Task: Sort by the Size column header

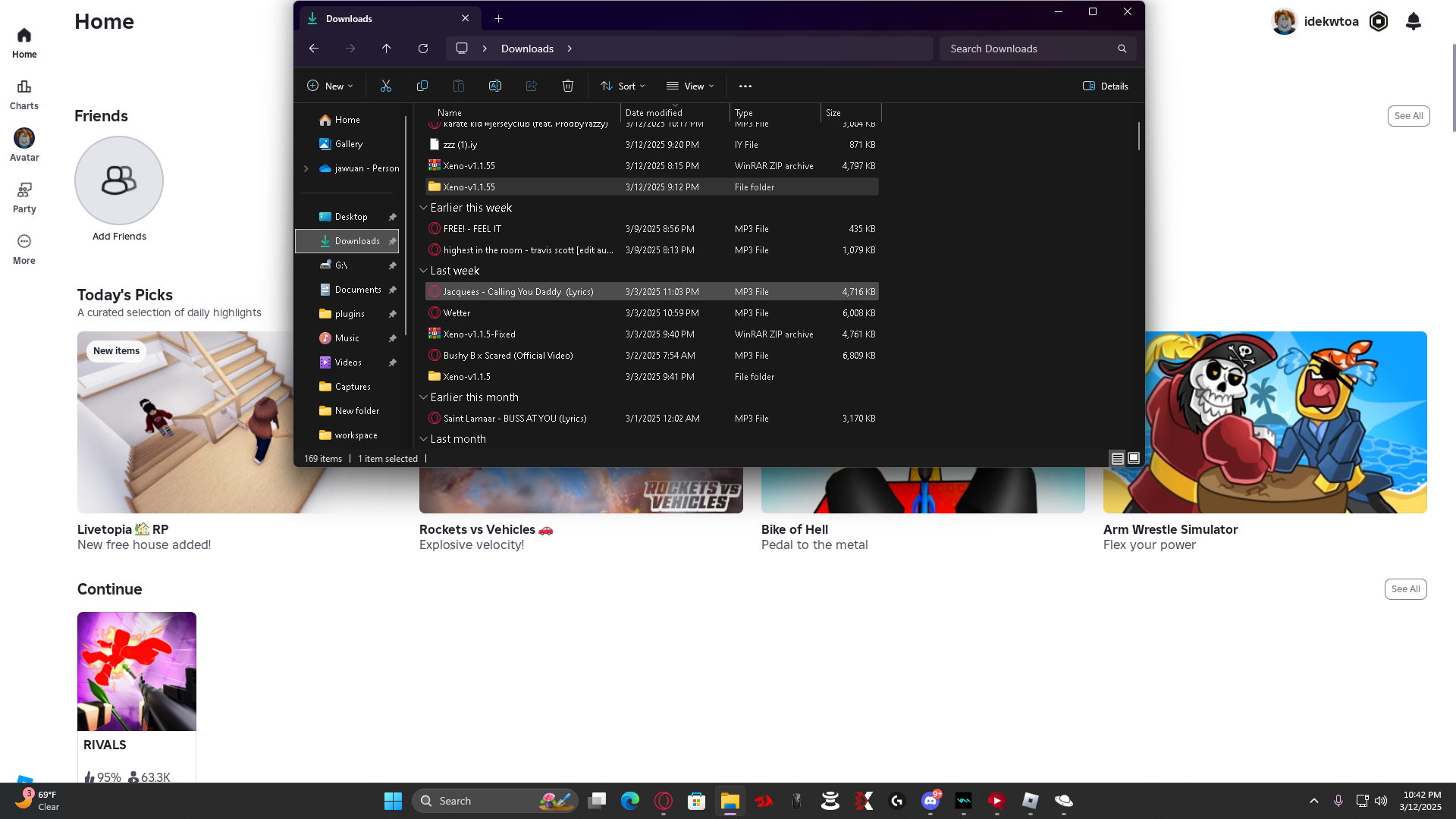Action: (851, 113)
